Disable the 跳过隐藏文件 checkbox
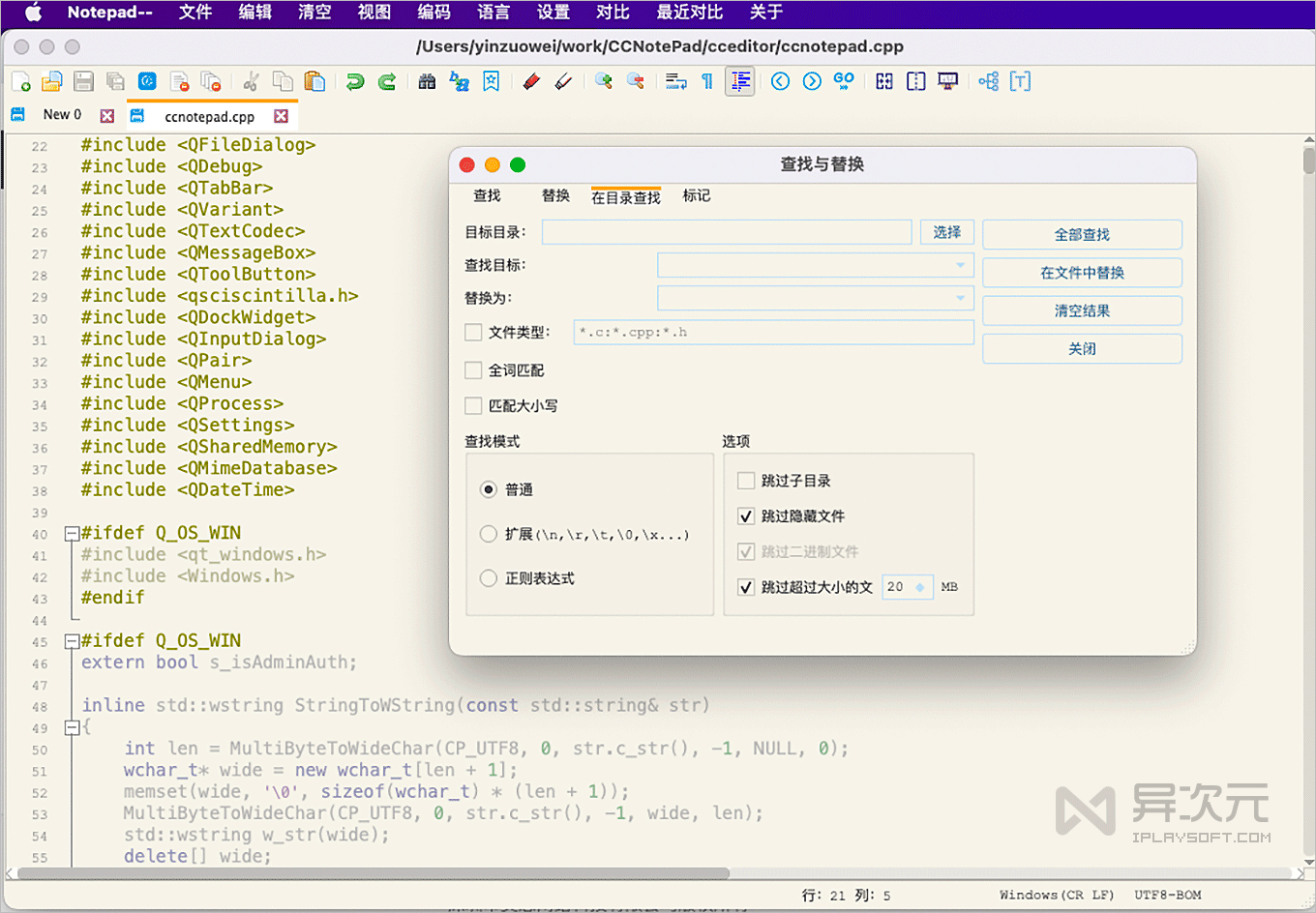Image resolution: width=1316 pixels, height=913 pixels. [x=746, y=515]
